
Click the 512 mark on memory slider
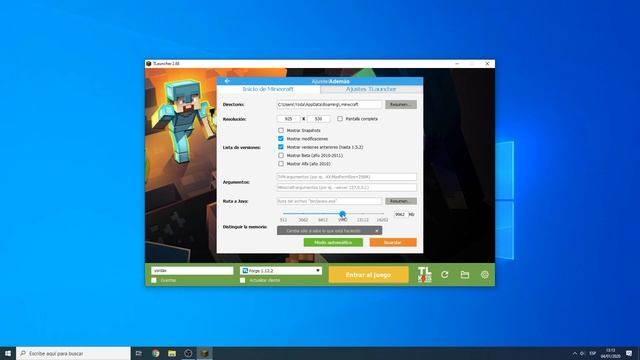click(283, 220)
